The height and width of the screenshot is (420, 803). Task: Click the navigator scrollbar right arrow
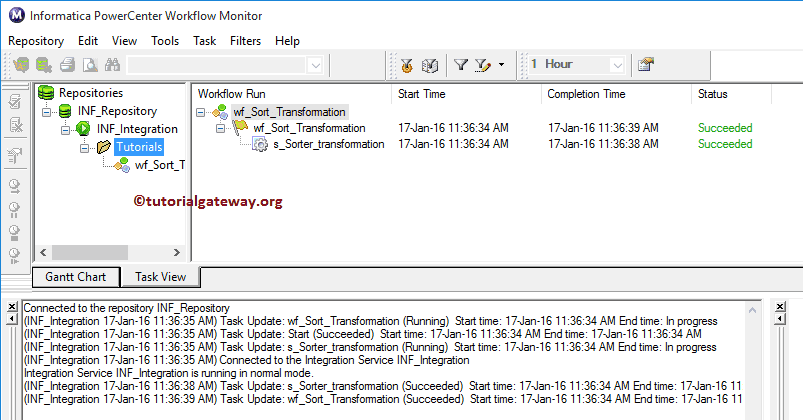coord(177,253)
